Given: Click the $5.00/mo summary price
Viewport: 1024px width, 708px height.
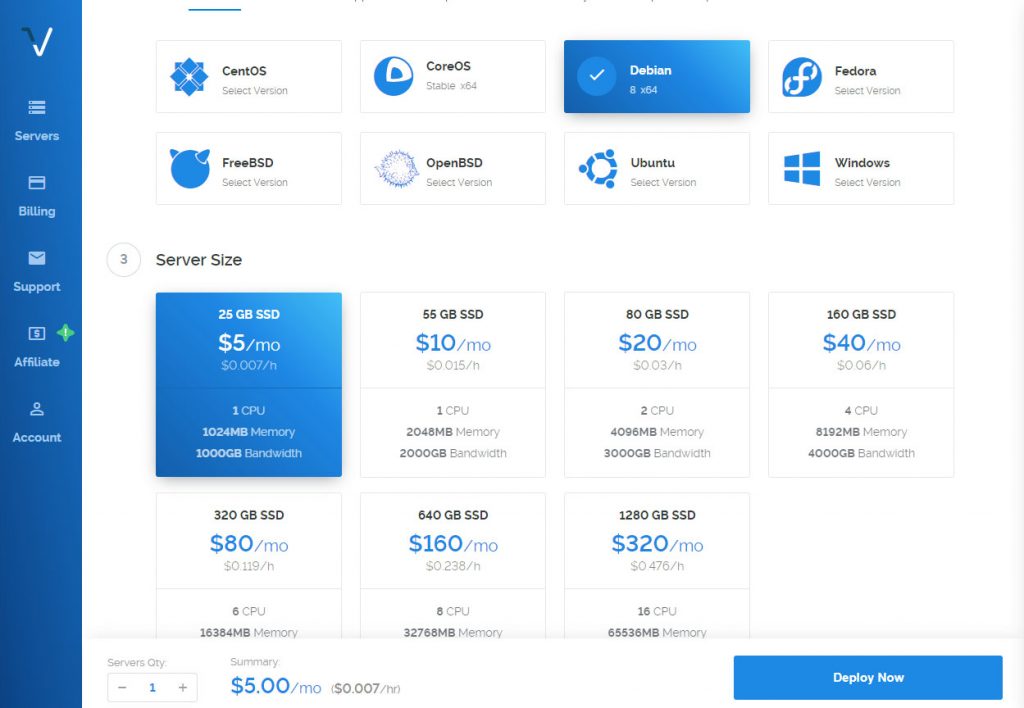Looking at the screenshot, I should pyautogui.click(x=276, y=686).
